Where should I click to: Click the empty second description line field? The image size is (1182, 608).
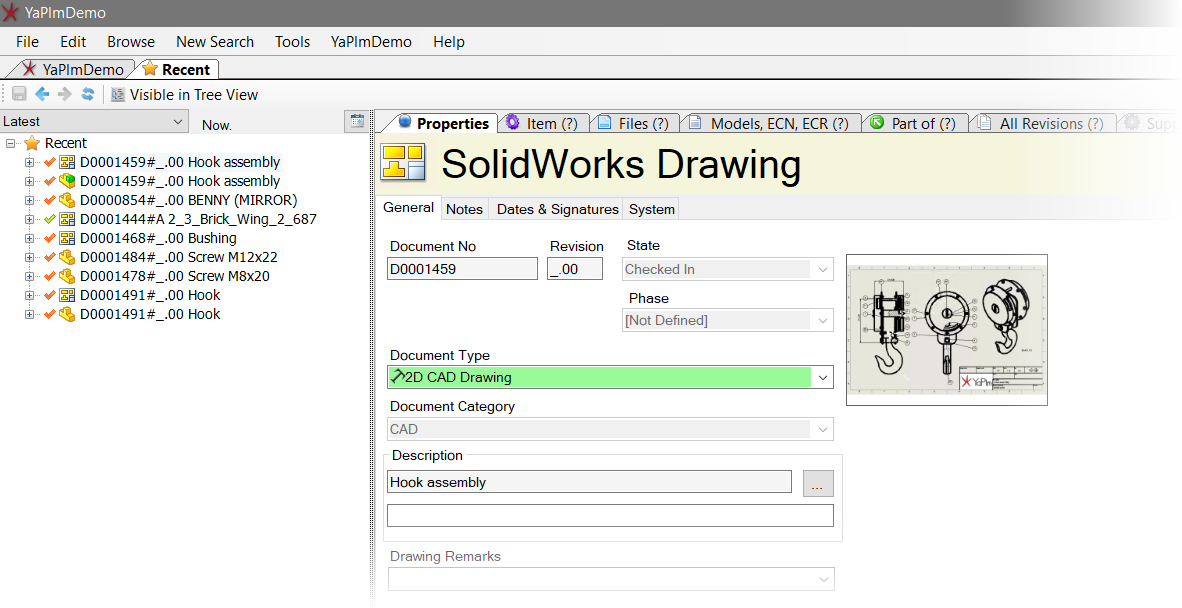pyautogui.click(x=611, y=515)
